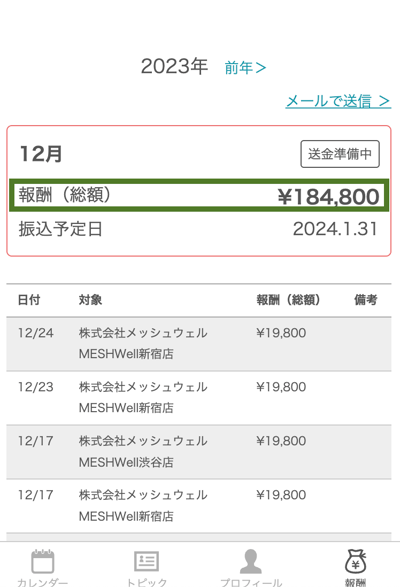Click the 備考 column header
400x587 pixels.
coord(366,300)
